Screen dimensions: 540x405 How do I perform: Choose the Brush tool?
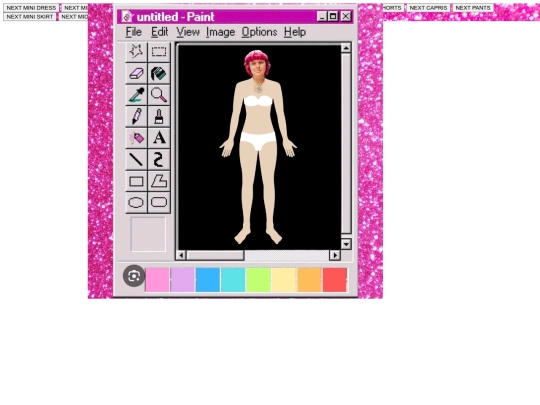coord(159,116)
